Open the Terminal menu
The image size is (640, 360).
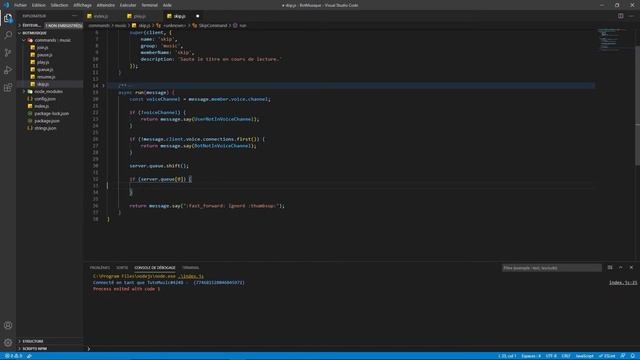tap(149, 5)
